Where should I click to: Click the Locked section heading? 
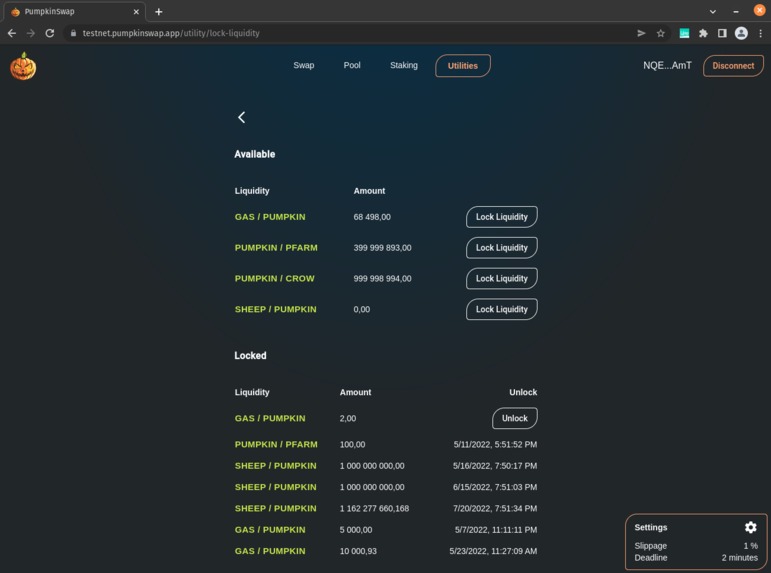(x=250, y=356)
